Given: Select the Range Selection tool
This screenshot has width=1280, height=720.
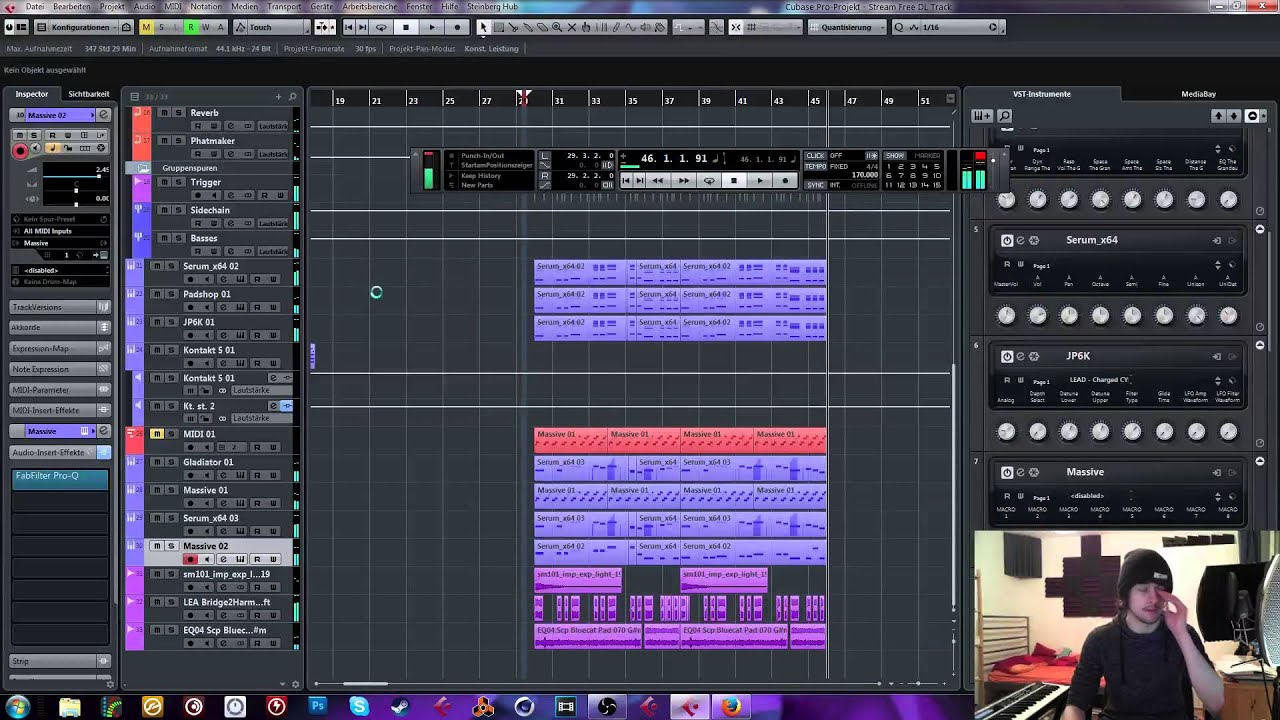Looking at the screenshot, I should click(x=498, y=27).
